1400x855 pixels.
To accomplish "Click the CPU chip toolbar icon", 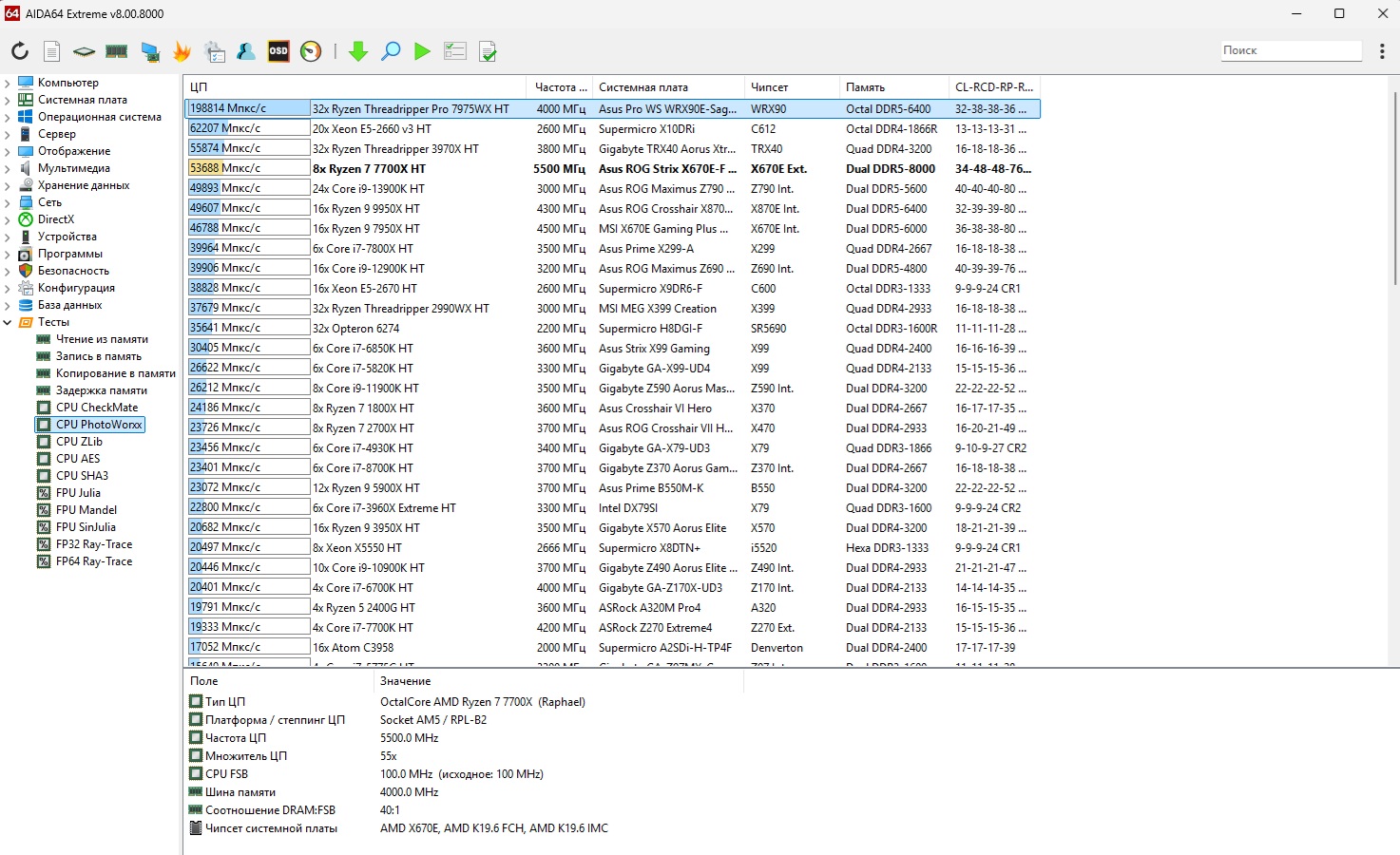I will tap(85, 51).
